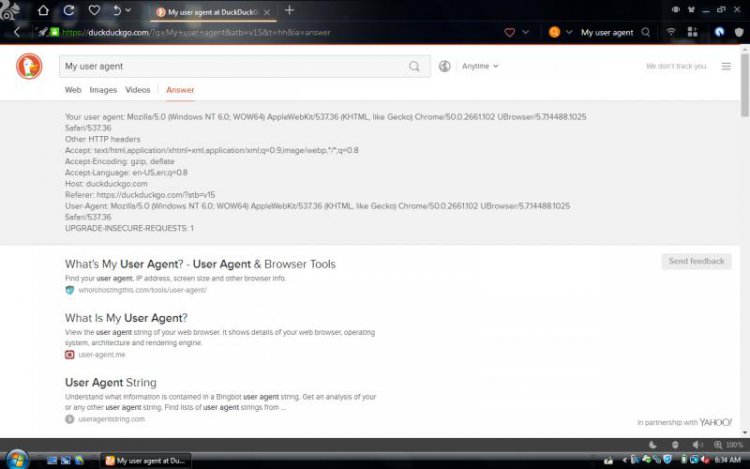Open the DuckDuckGo hamburger menu
Viewport: 750px width, 469px height.
point(726,66)
